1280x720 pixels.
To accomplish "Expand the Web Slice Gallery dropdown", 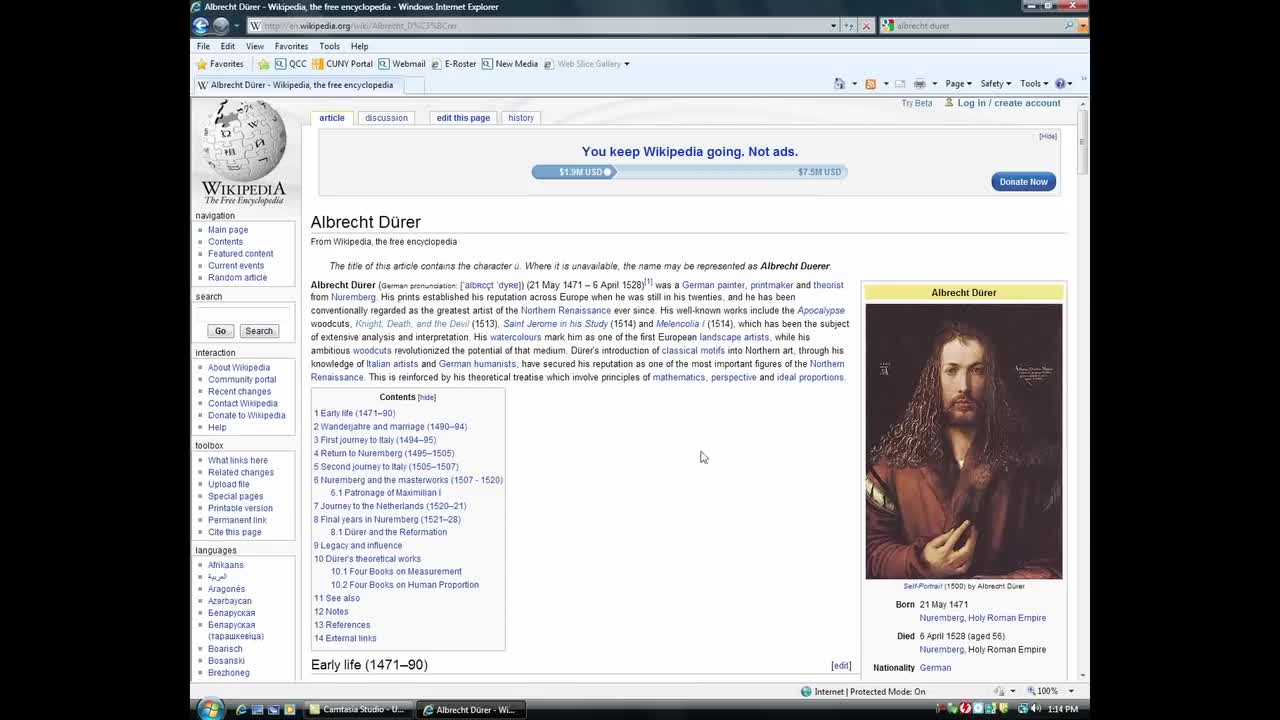I will tap(626, 64).
